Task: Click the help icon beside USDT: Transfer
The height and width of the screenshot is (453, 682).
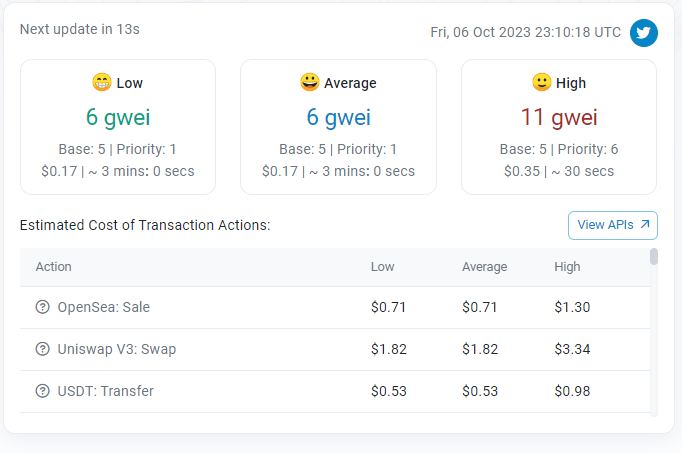Action: point(43,391)
